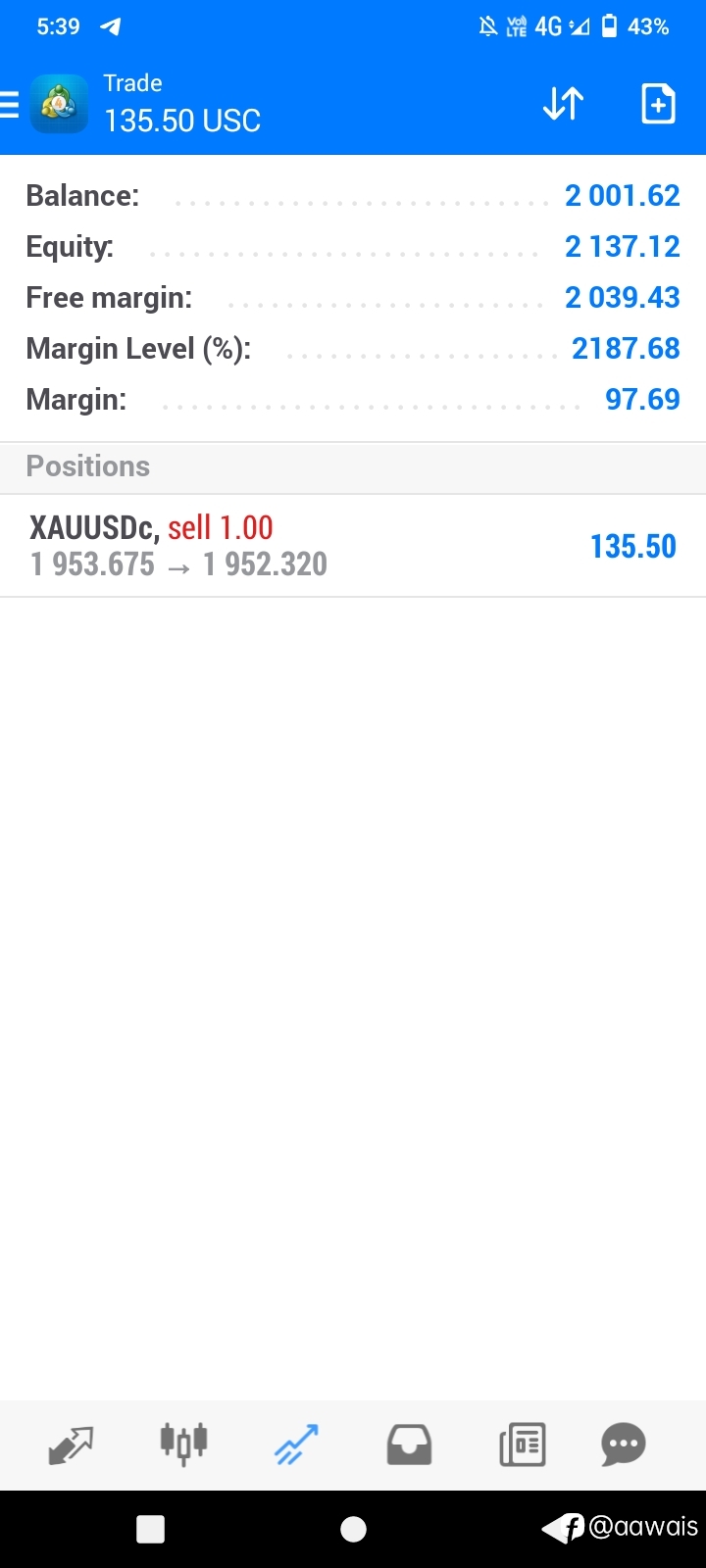Open the Chat messages bubble icon

624,1445
